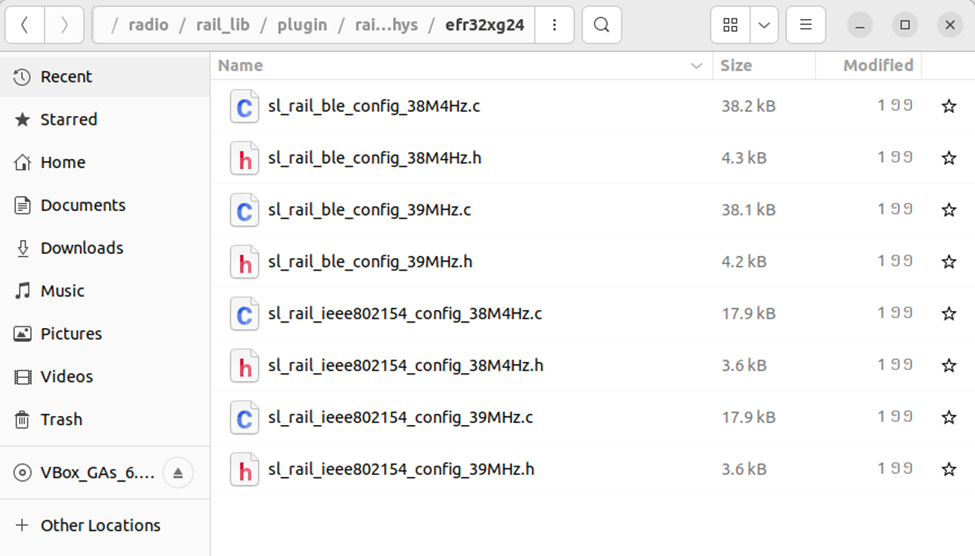Open Starred in the sidebar
Screen dimensions: 975x556
tap(68, 120)
